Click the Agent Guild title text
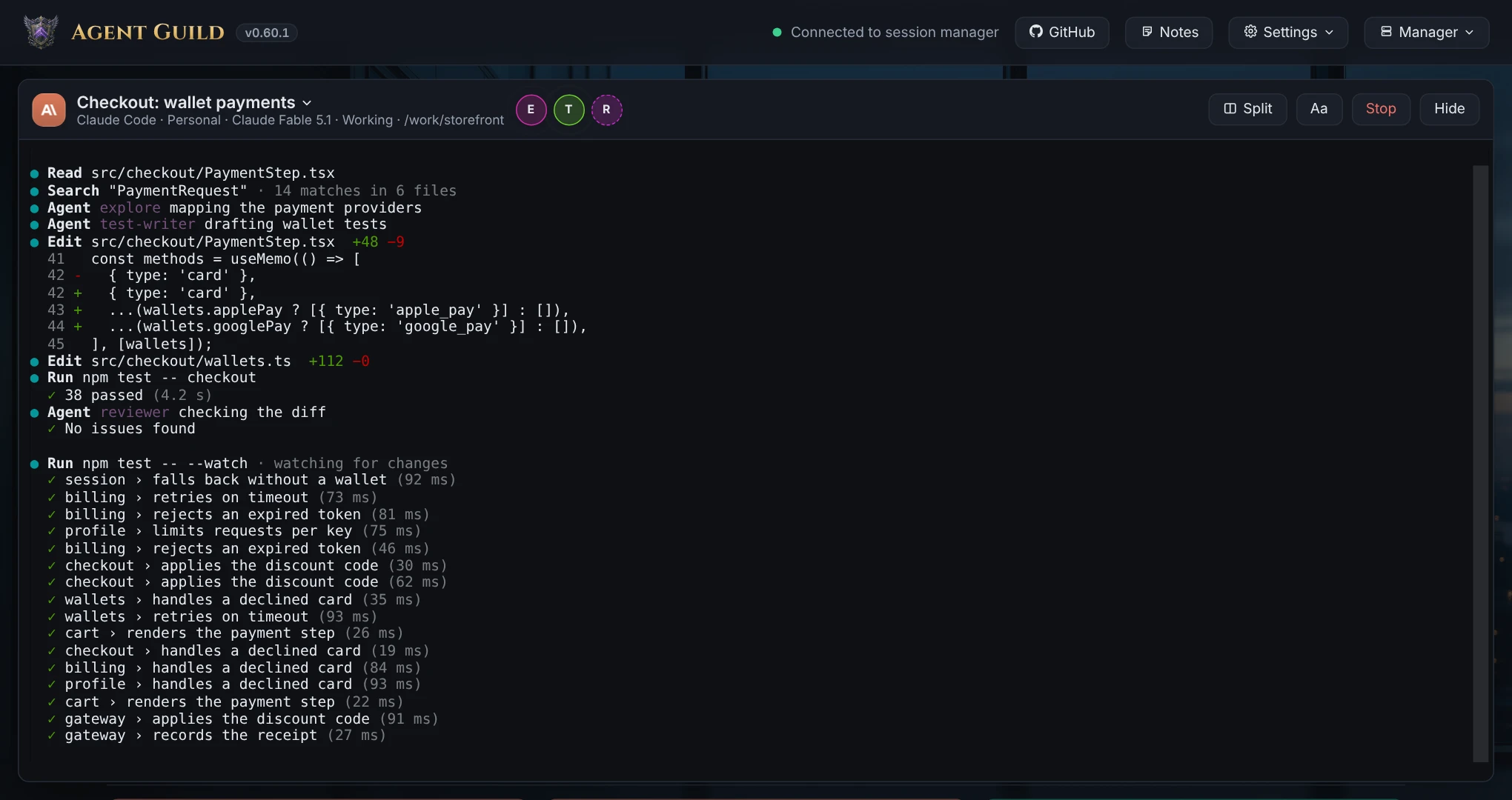The width and height of the screenshot is (1512, 800). tap(147, 33)
